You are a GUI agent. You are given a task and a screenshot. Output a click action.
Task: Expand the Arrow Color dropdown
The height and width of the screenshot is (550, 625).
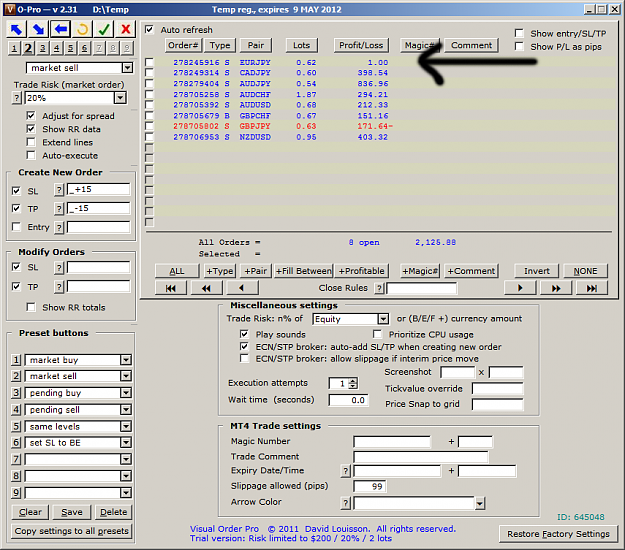[x=480, y=503]
